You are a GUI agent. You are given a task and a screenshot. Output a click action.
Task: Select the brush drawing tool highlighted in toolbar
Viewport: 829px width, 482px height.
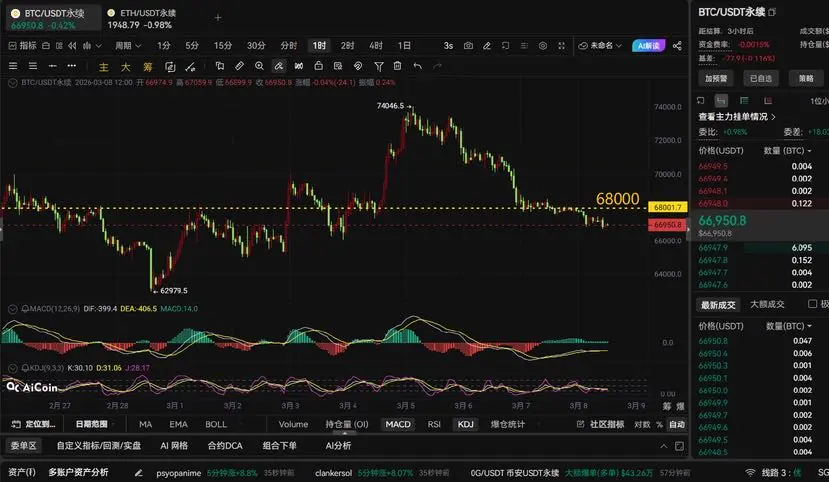tap(279, 66)
